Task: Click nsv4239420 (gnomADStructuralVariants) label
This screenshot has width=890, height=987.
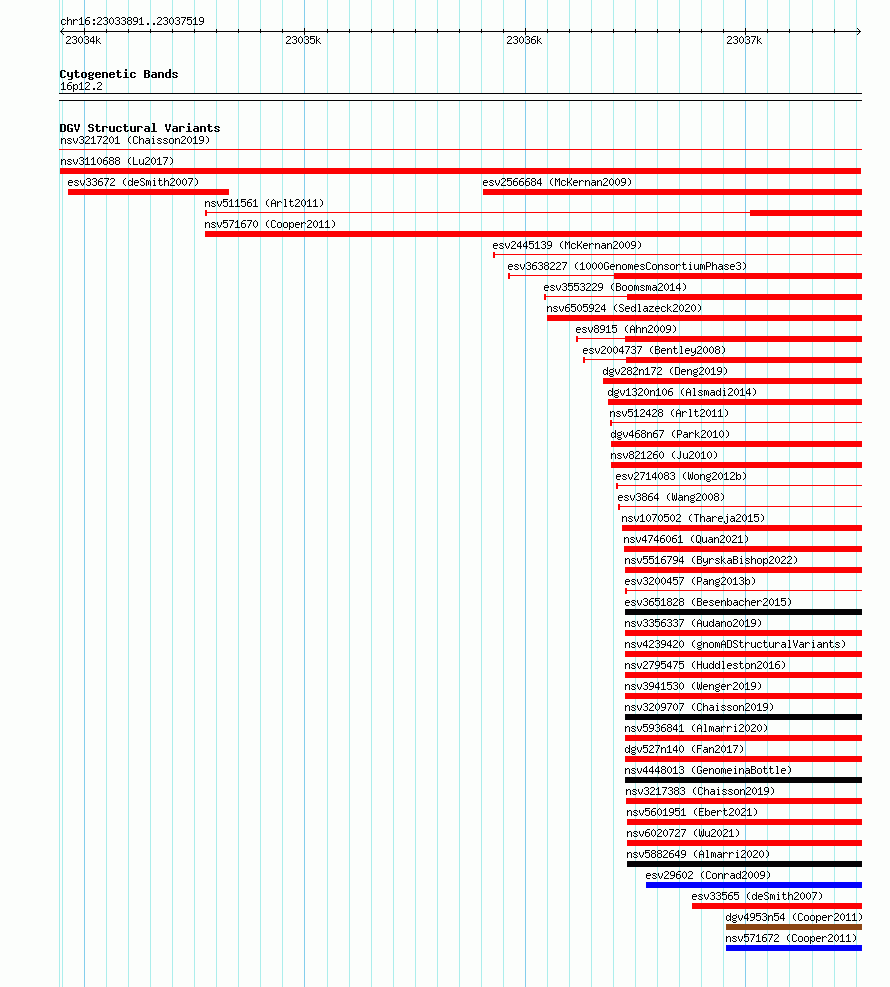Action: [x=735, y=645]
